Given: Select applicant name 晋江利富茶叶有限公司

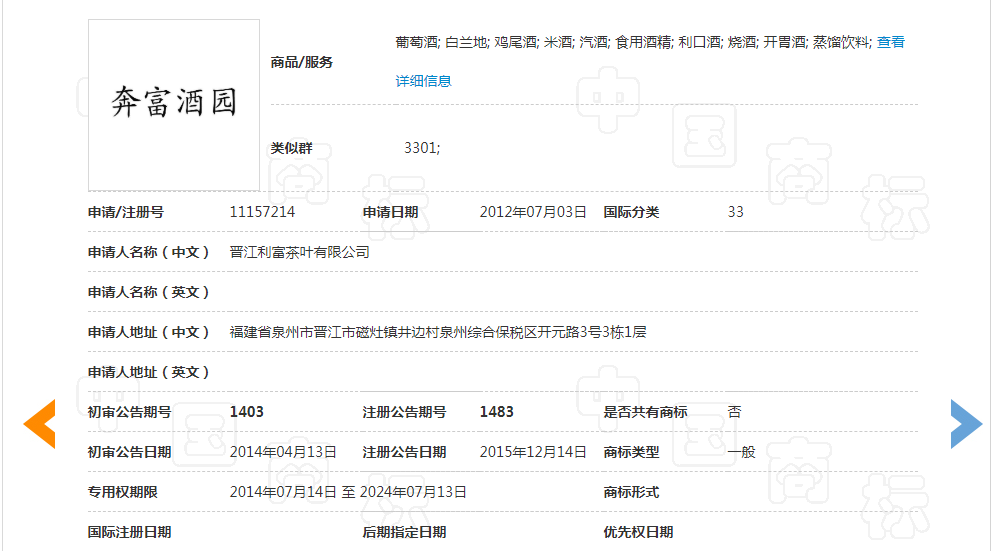Looking at the screenshot, I should coord(299,252).
